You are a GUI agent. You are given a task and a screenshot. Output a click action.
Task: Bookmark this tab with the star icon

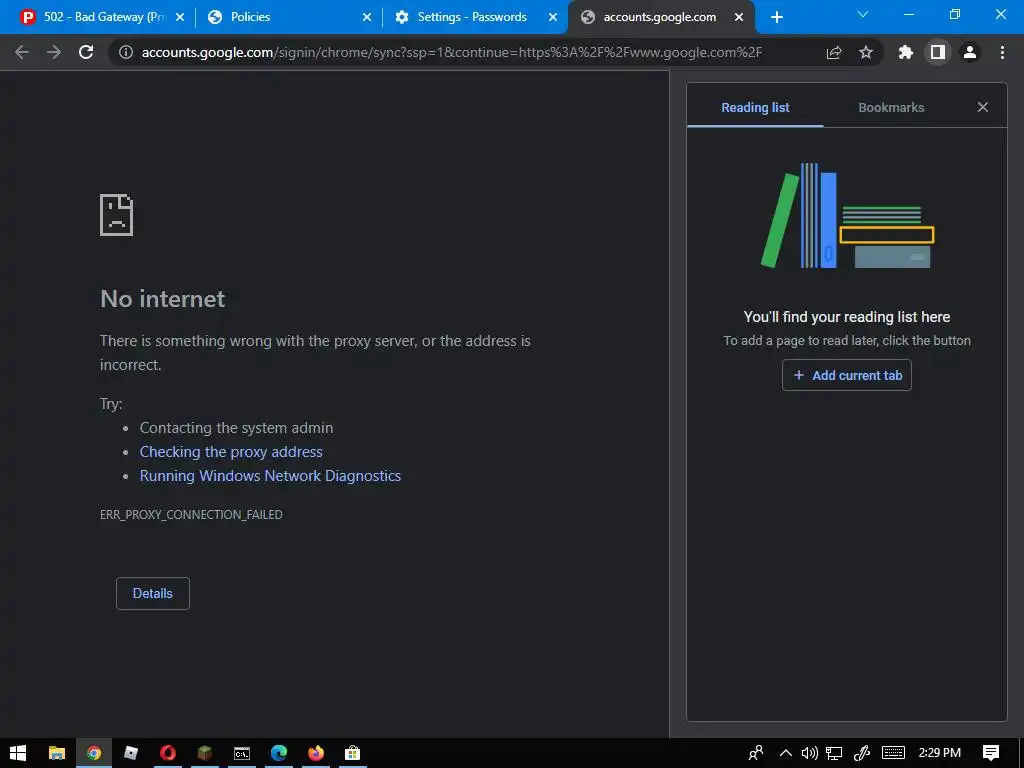tap(865, 52)
